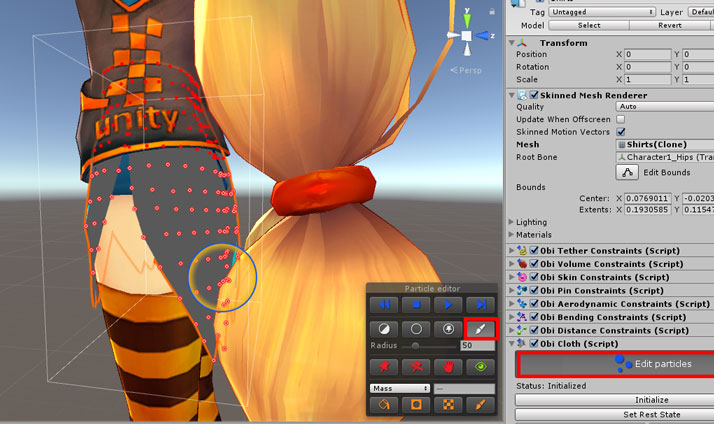This screenshot has width=714, height=424.
Task: Adjust the Radius slider handle
Action: click(x=415, y=346)
